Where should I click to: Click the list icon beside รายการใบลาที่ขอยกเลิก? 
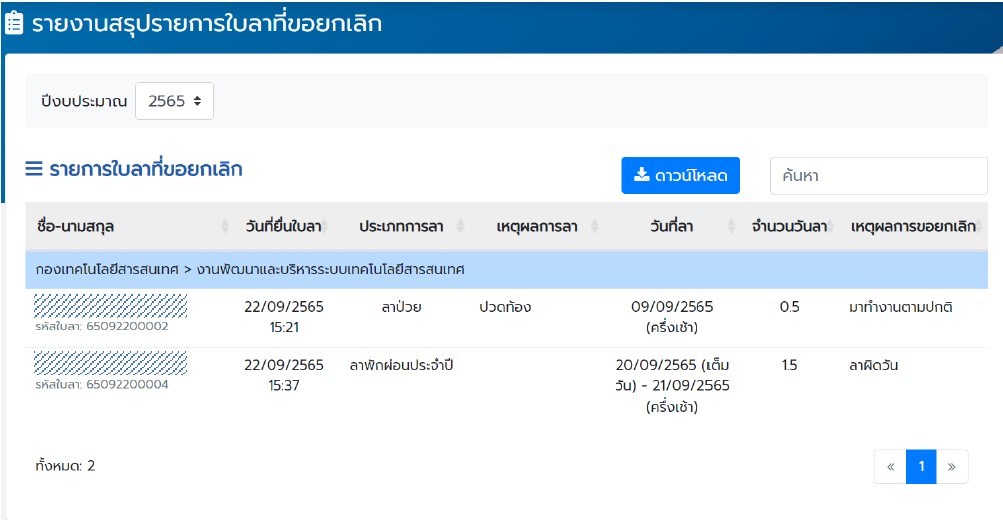[34, 169]
